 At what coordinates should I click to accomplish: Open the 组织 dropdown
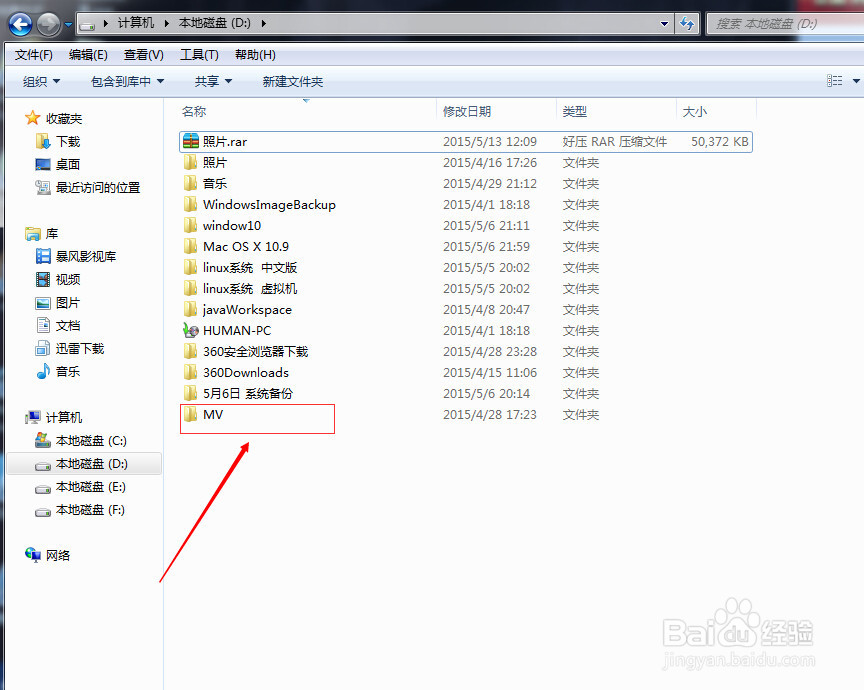coord(41,82)
